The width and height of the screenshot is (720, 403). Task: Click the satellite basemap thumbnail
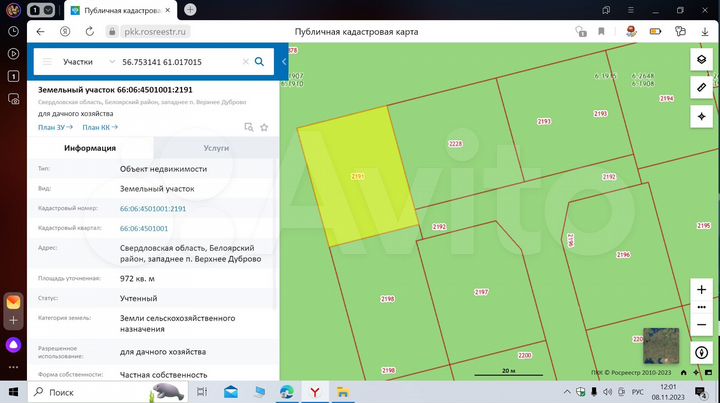point(660,345)
